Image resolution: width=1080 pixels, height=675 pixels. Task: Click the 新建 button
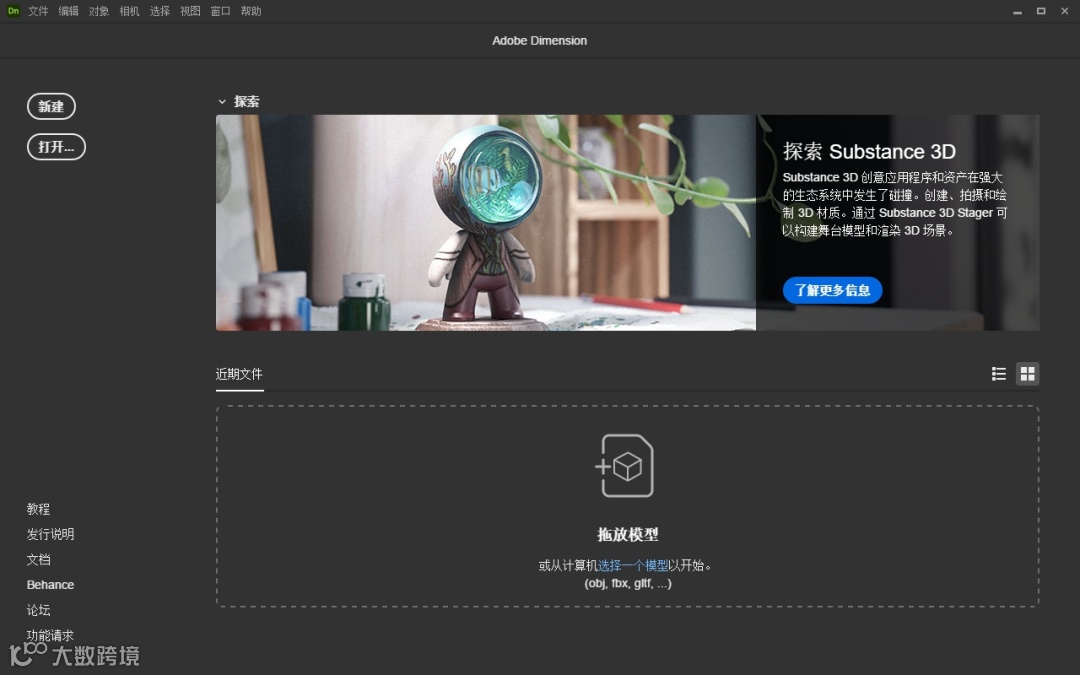(51, 106)
